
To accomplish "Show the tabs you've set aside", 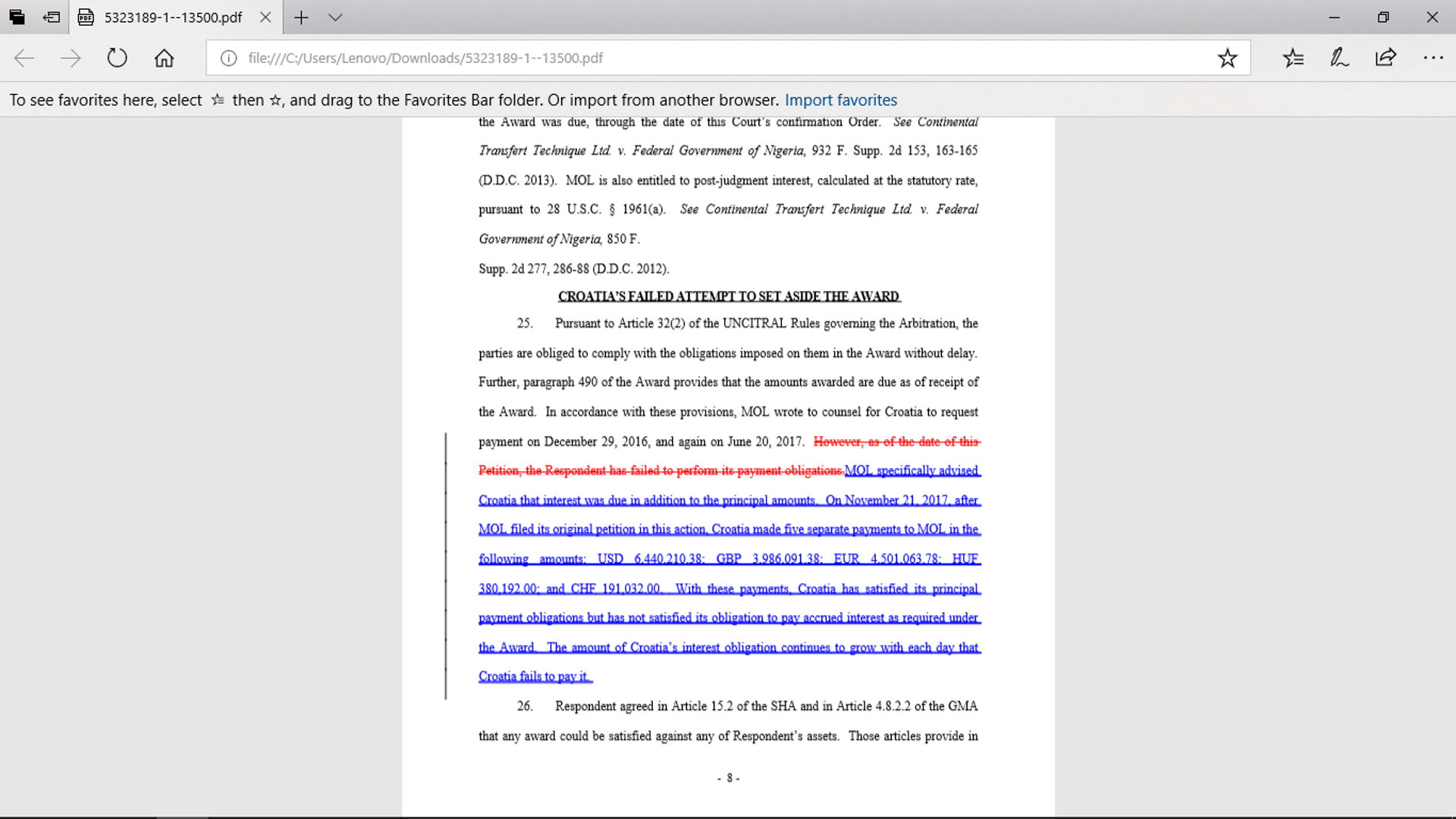I will (x=17, y=17).
